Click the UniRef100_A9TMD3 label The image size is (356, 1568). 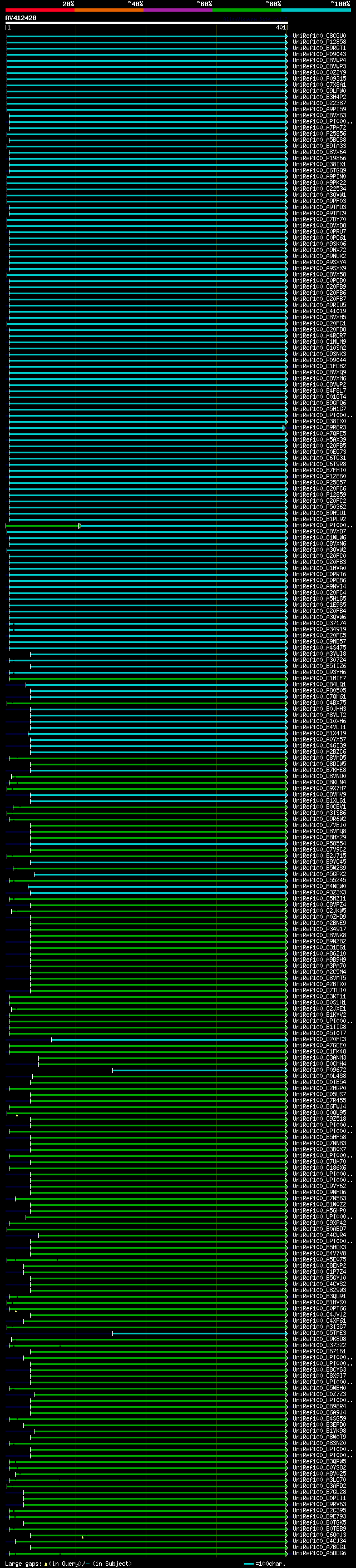click(x=319, y=207)
